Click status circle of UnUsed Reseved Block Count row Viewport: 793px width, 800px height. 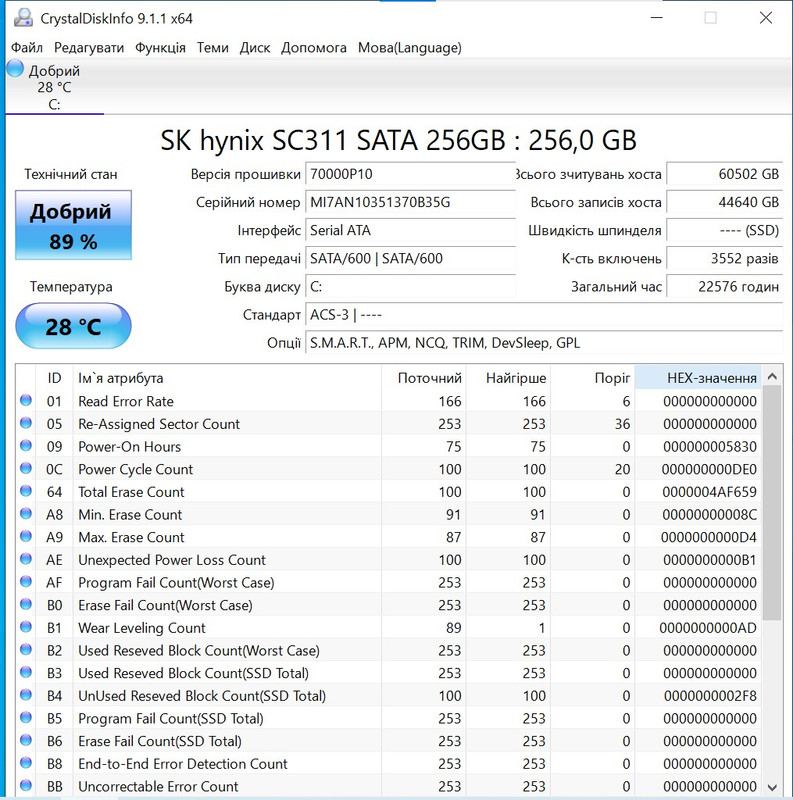[x=26, y=695]
